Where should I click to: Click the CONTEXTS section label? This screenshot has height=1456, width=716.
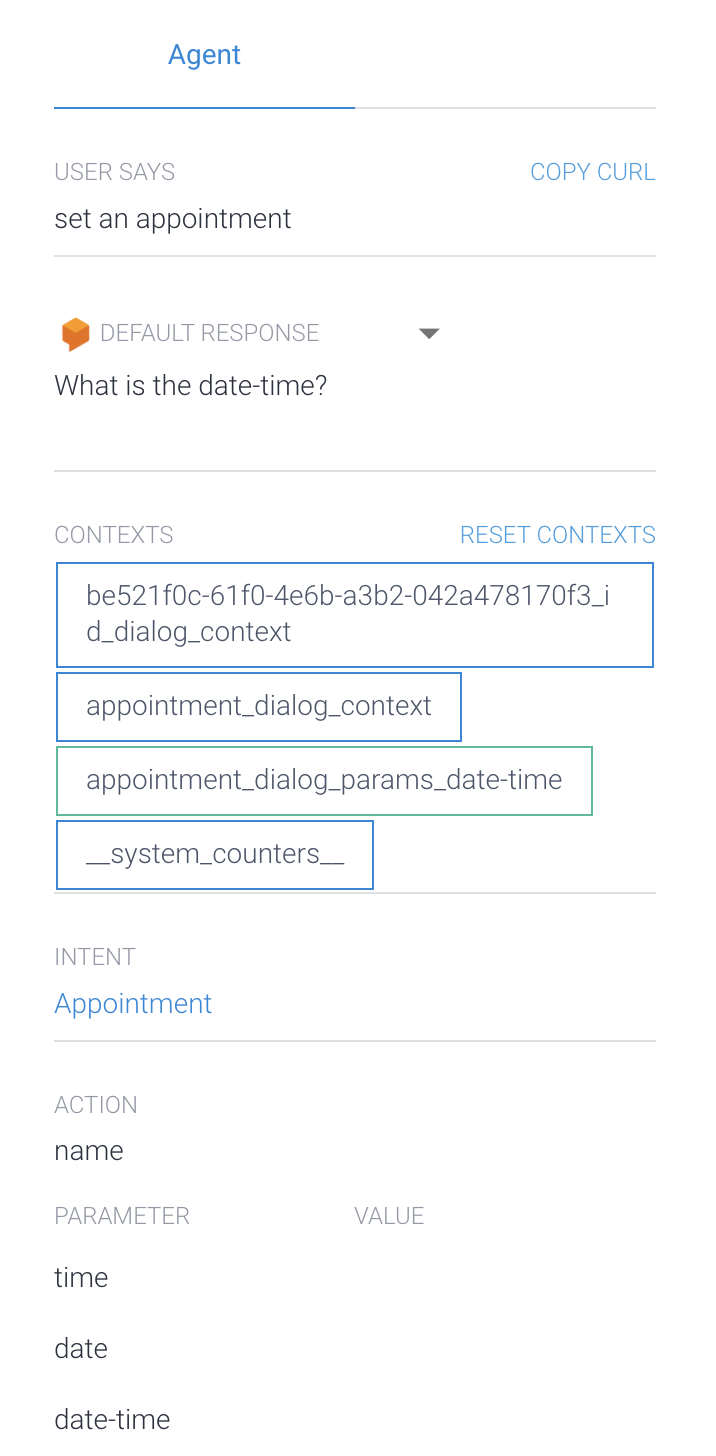click(113, 534)
